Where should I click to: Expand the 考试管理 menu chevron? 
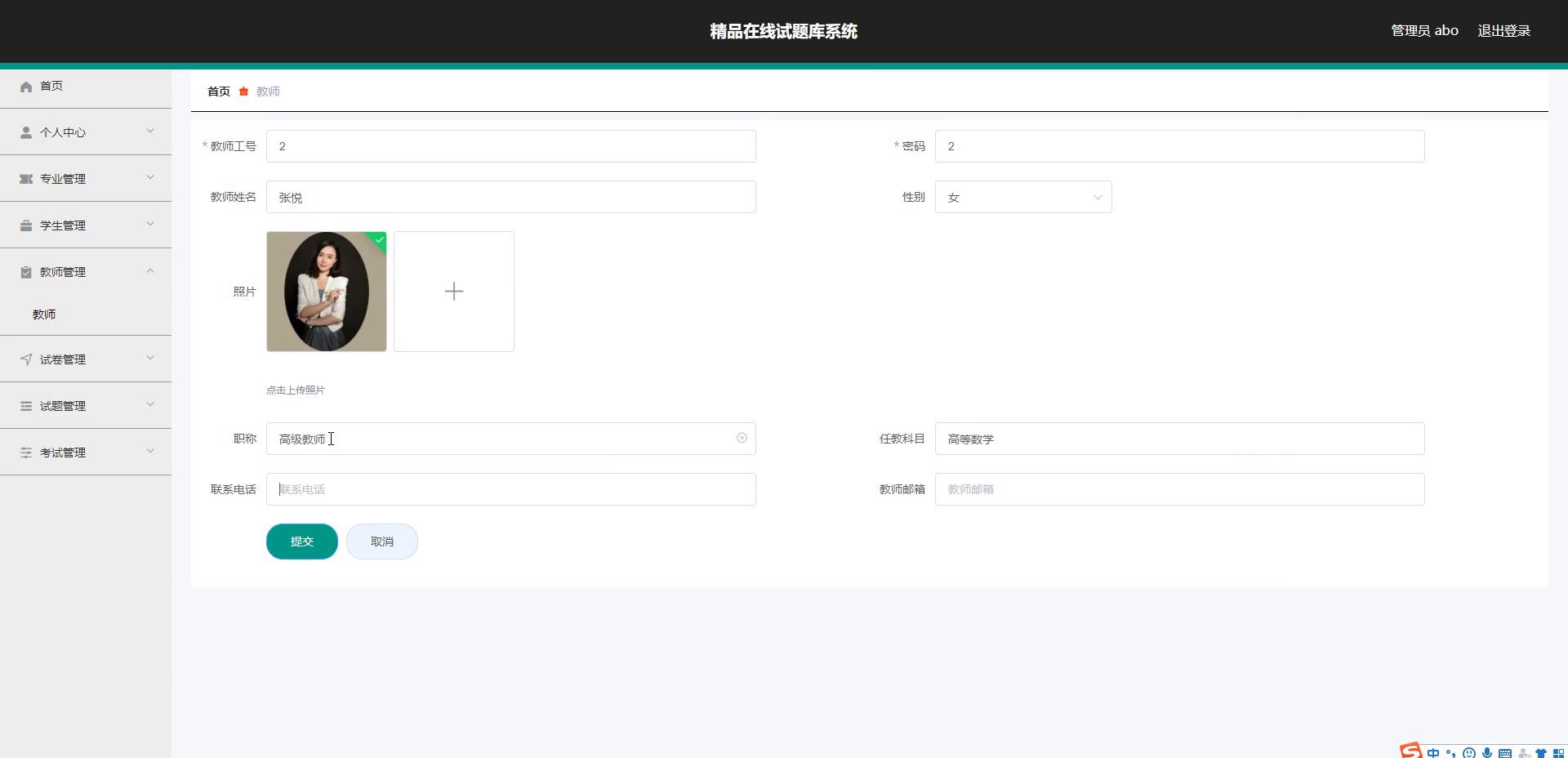(x=150, y=452)
